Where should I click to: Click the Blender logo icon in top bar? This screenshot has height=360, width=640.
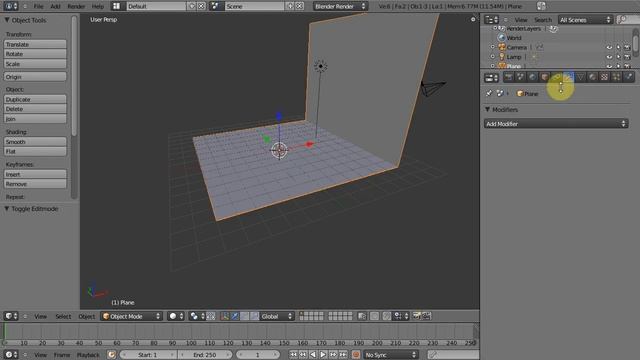pyautogui.click(x=541, y=6)
